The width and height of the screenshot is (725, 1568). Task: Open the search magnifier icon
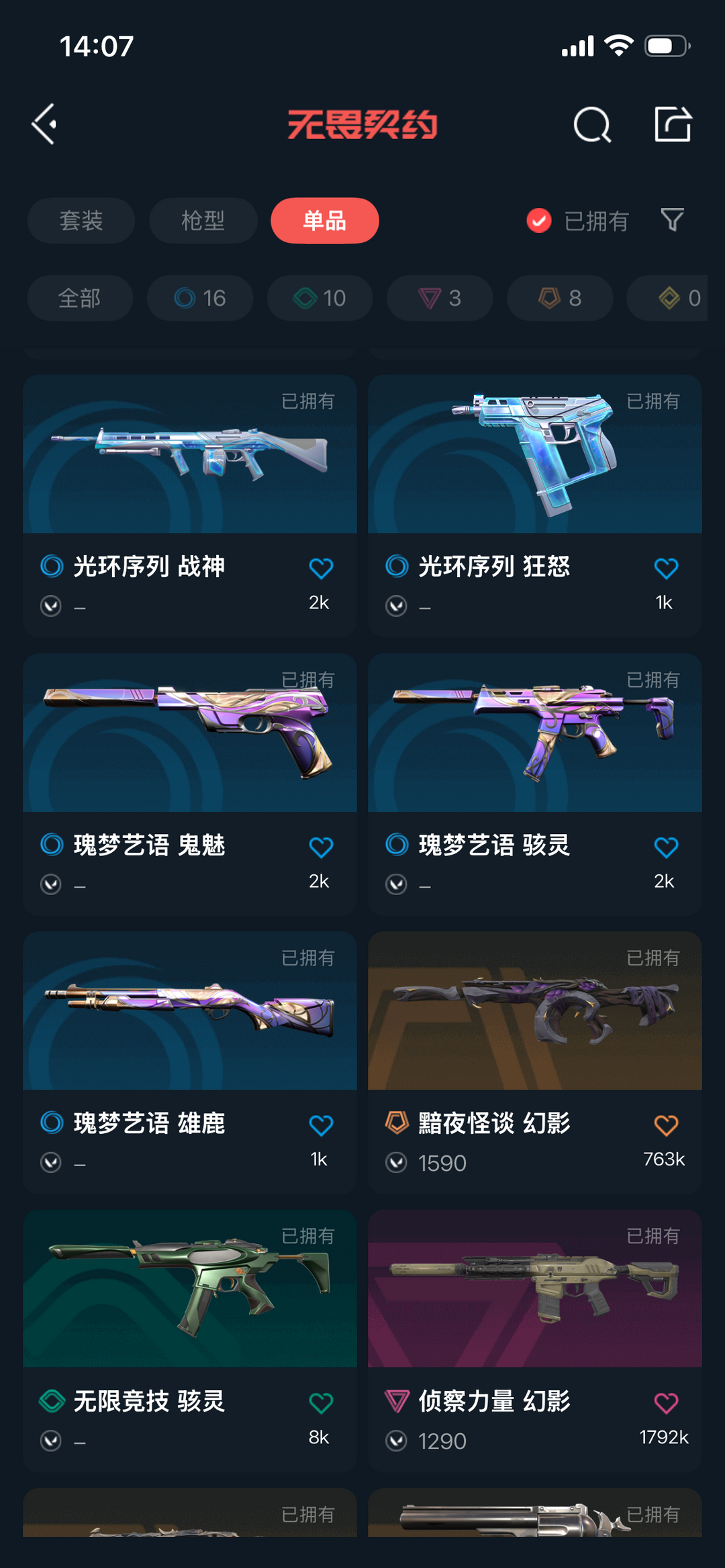592,124
